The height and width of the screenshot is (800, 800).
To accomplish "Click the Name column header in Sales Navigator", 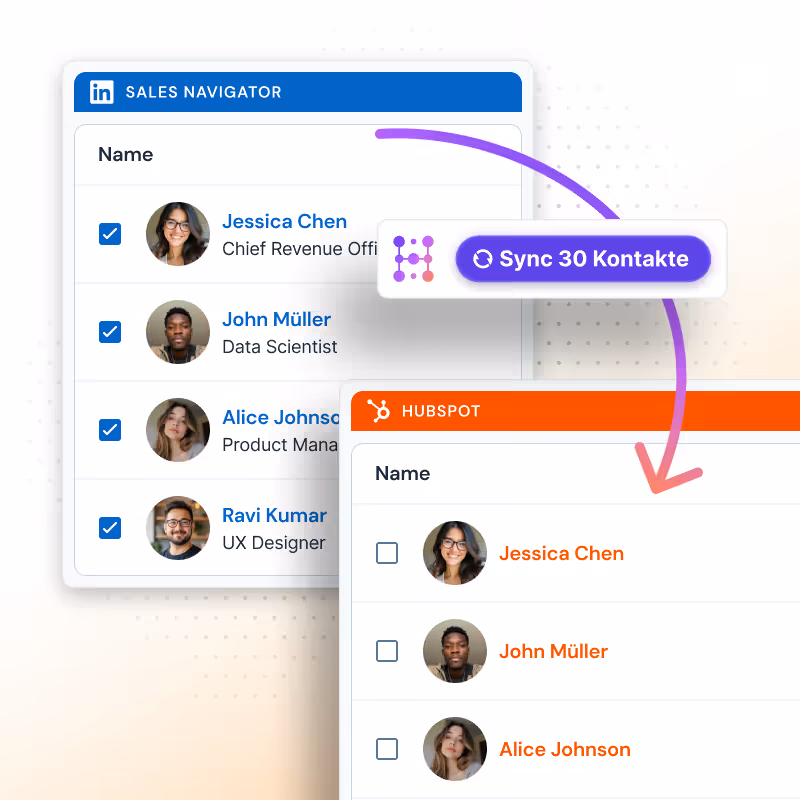I will pos(126,155).
